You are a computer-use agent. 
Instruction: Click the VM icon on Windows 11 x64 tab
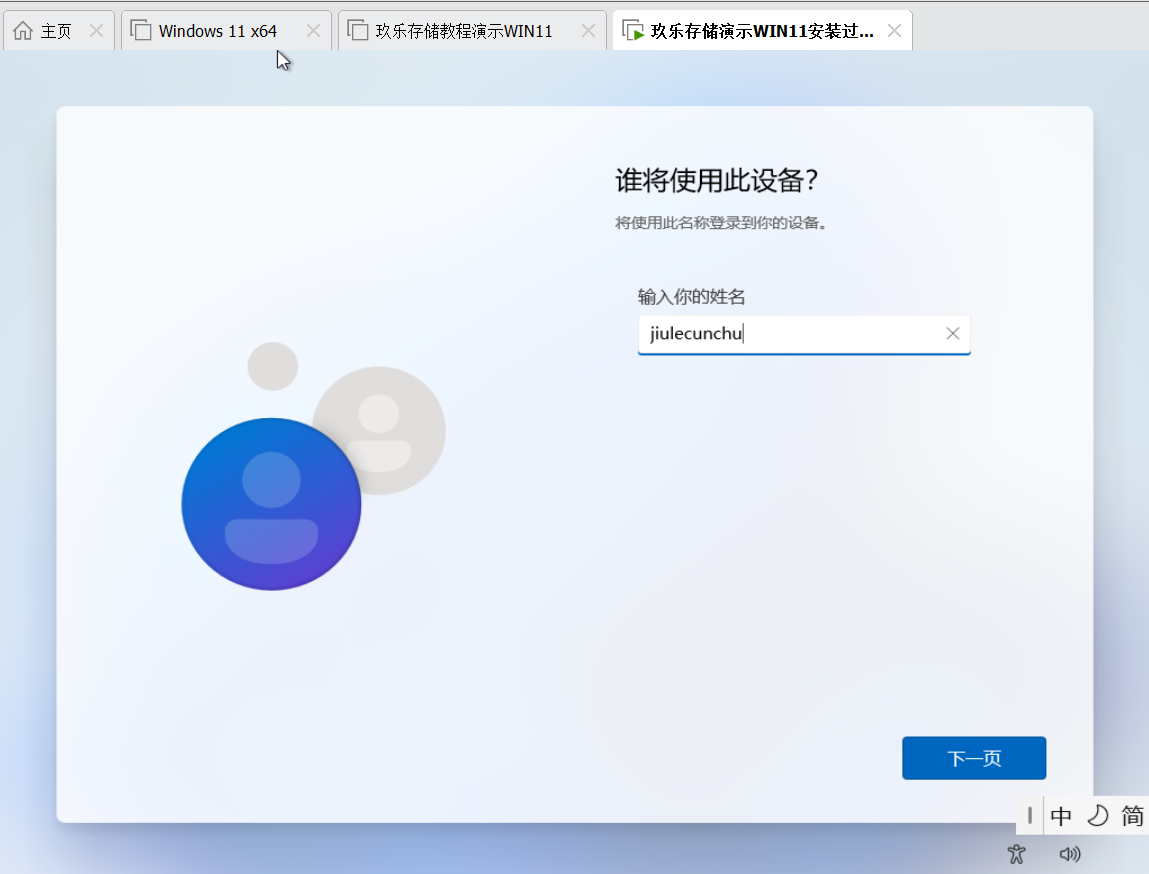[141, 30]
